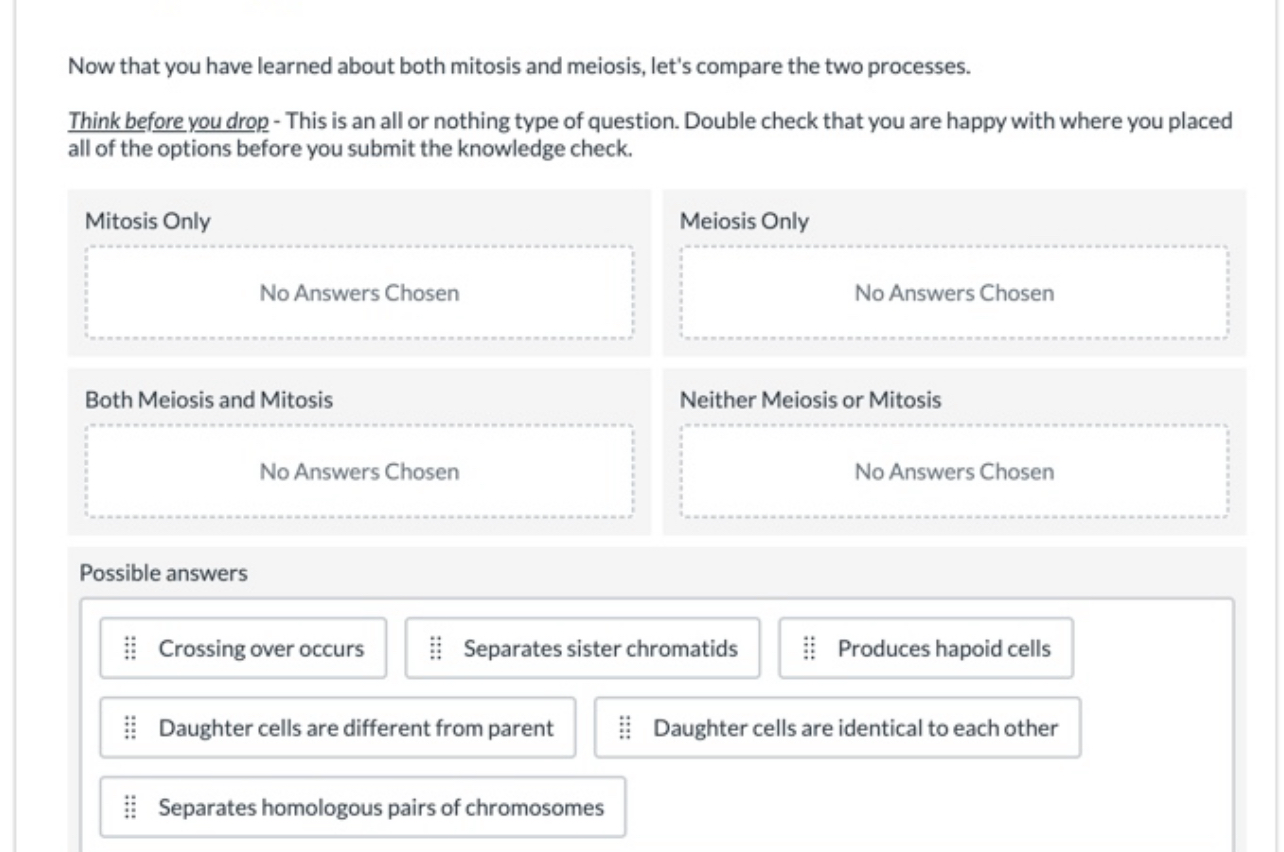
Task: Click the 'Neither Meiosis or Mitosis' drop zone
Action: point(953,471)
